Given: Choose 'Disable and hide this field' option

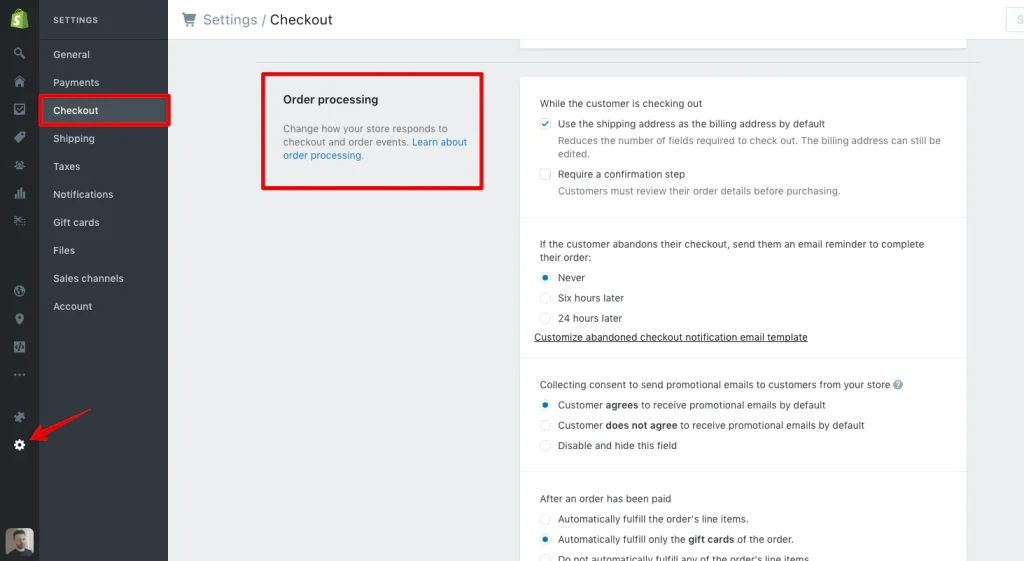Looking at the screenshot, I should click(545, 446).
